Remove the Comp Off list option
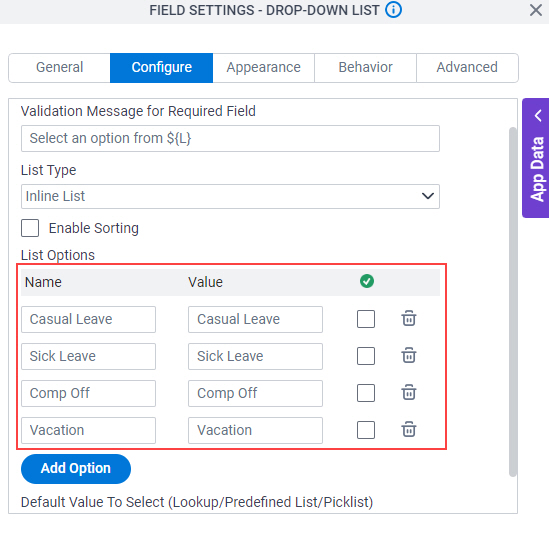This screenshot has width=549, height=537. click(409, 392)
